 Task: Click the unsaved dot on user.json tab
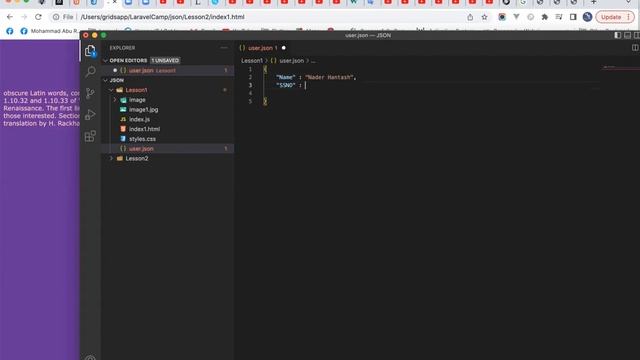(x=284, y=48)
